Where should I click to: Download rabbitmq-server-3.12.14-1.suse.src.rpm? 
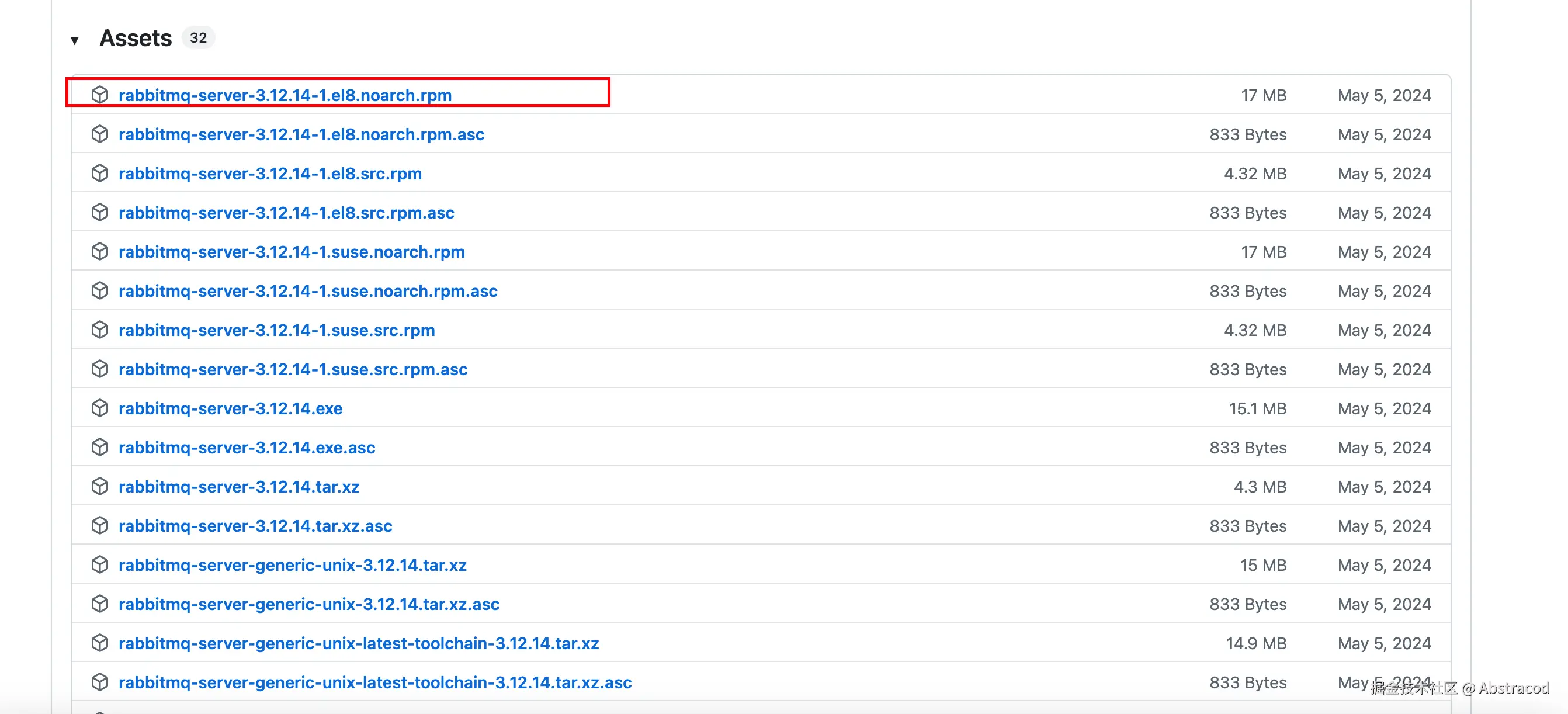277,331
